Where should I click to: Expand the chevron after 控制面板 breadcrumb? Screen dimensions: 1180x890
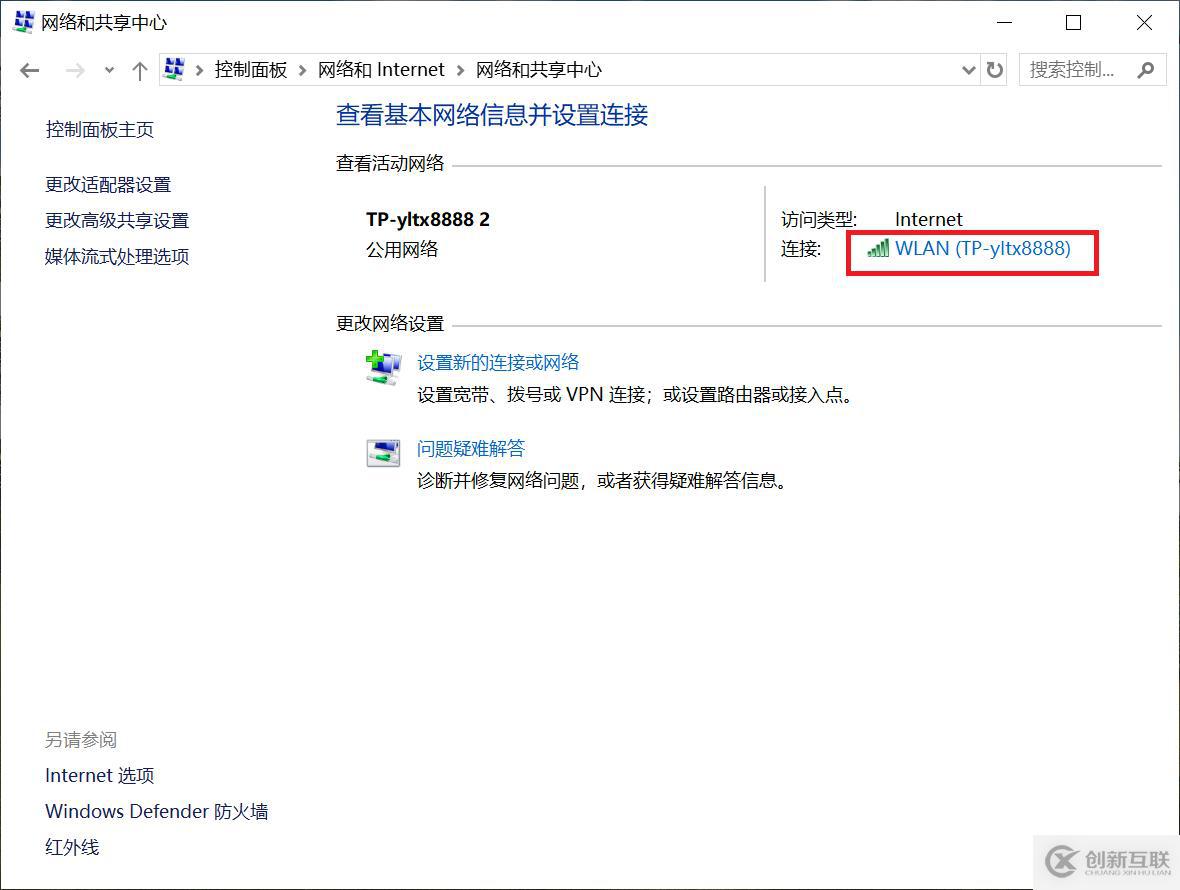point(303,70)
